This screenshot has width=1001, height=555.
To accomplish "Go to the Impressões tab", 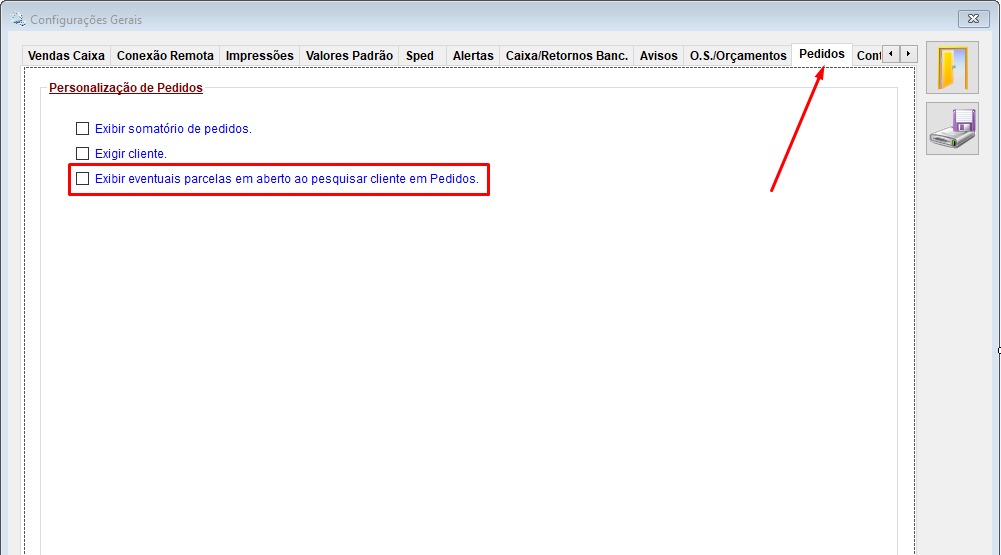I will click(259, 56).
